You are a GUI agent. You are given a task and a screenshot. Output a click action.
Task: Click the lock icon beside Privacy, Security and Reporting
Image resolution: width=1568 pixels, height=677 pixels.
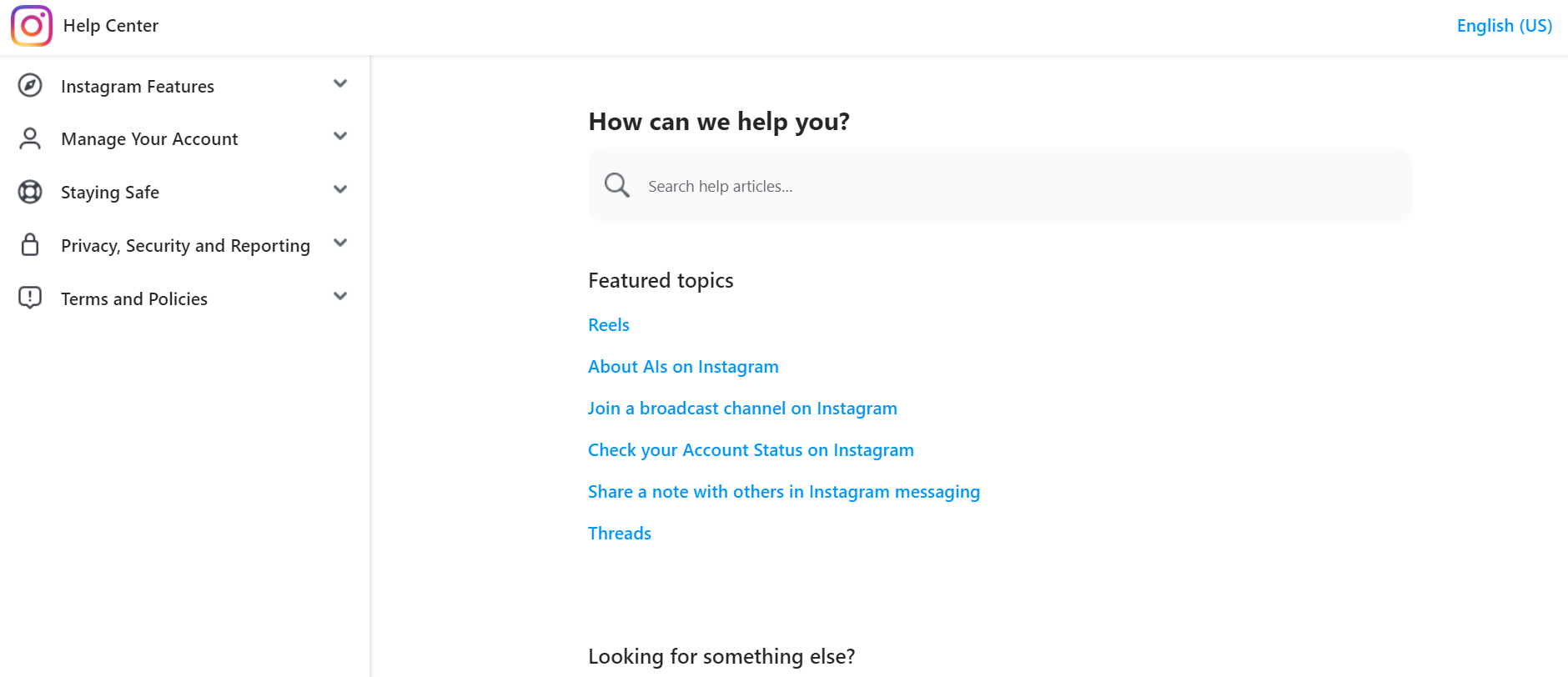click(30, 245)
